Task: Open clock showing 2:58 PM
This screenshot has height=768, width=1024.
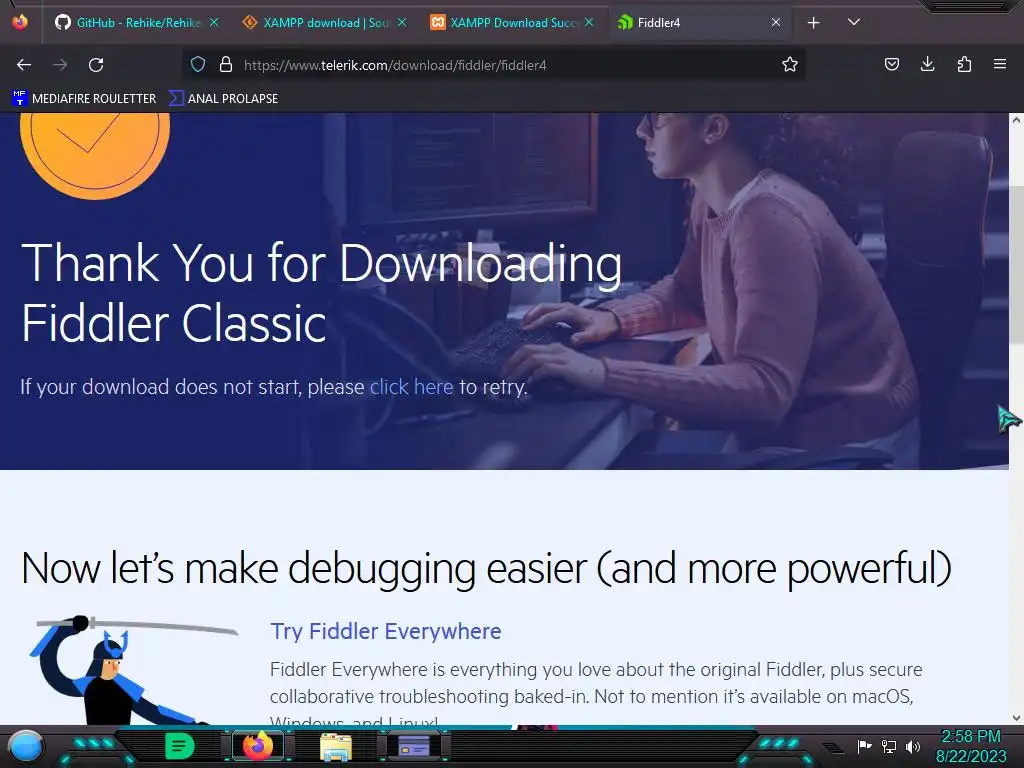Action: [x=971, y=746]
